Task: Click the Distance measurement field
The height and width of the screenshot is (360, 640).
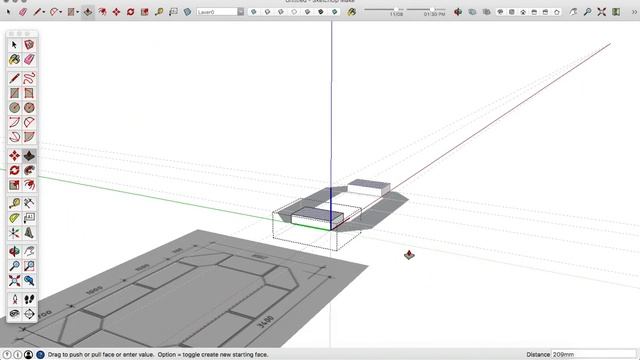Action: [x=593, y=354]
